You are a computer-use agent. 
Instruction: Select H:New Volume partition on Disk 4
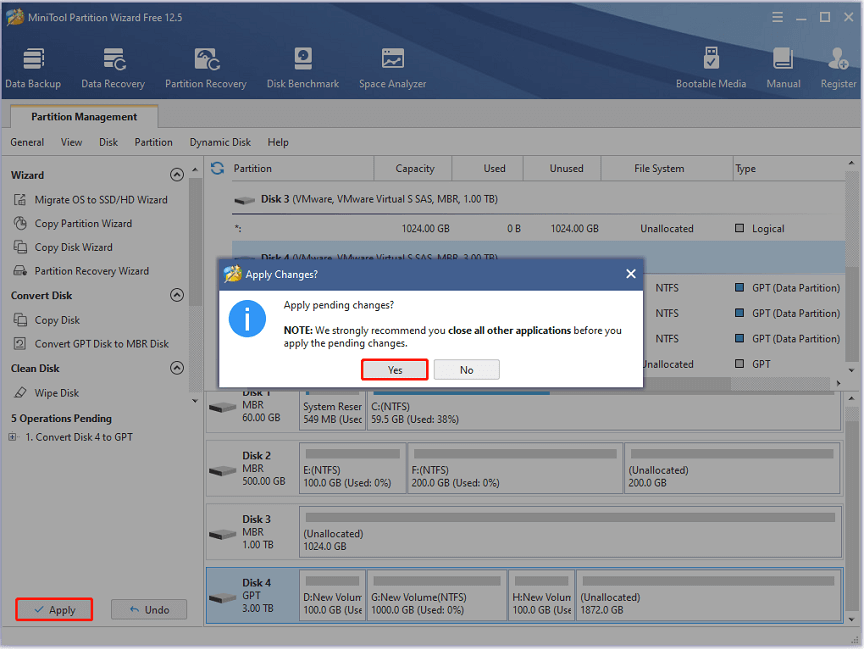coord(541,595)
